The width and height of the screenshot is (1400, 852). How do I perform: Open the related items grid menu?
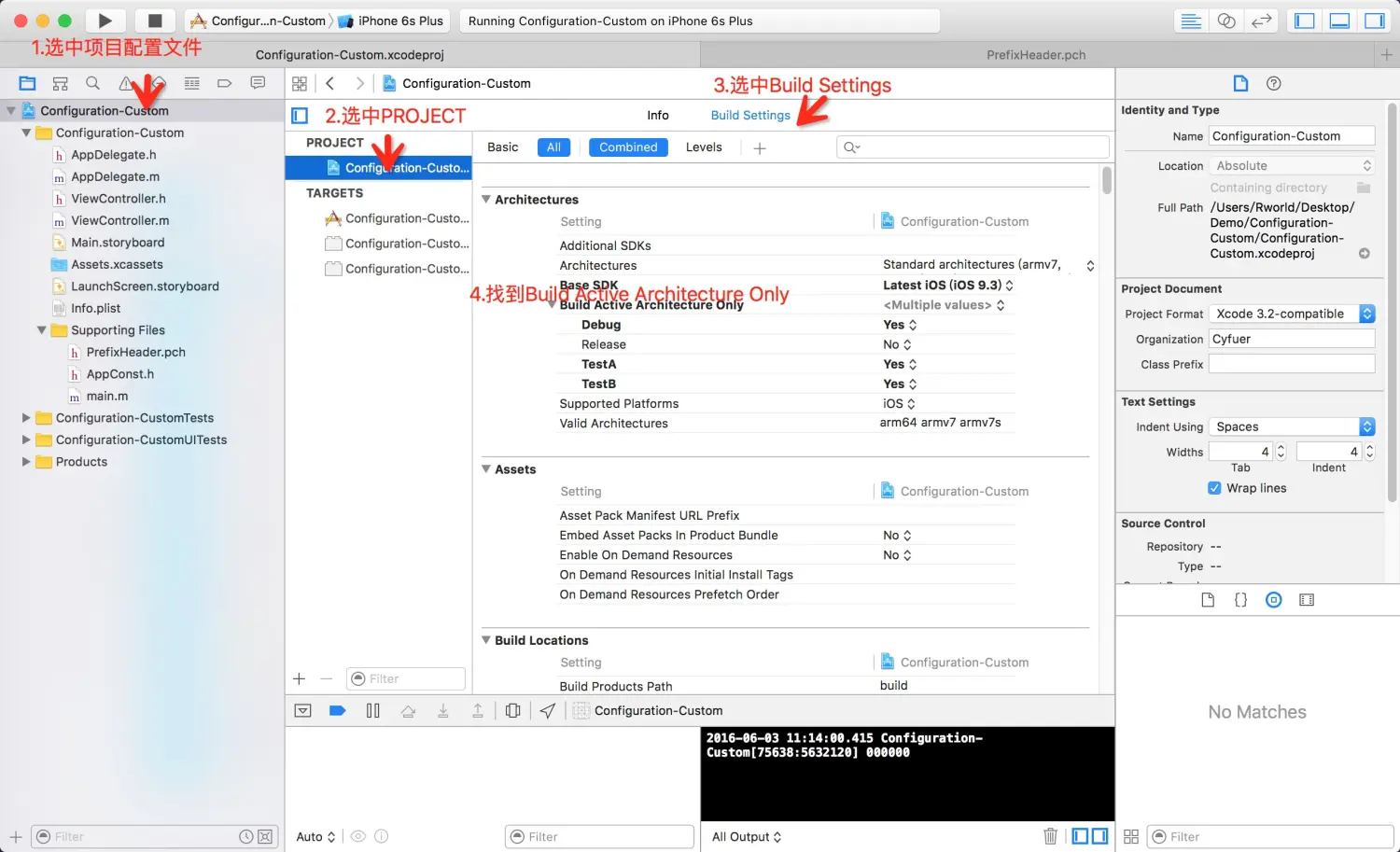pyautogui.click(x=300, y=83)
